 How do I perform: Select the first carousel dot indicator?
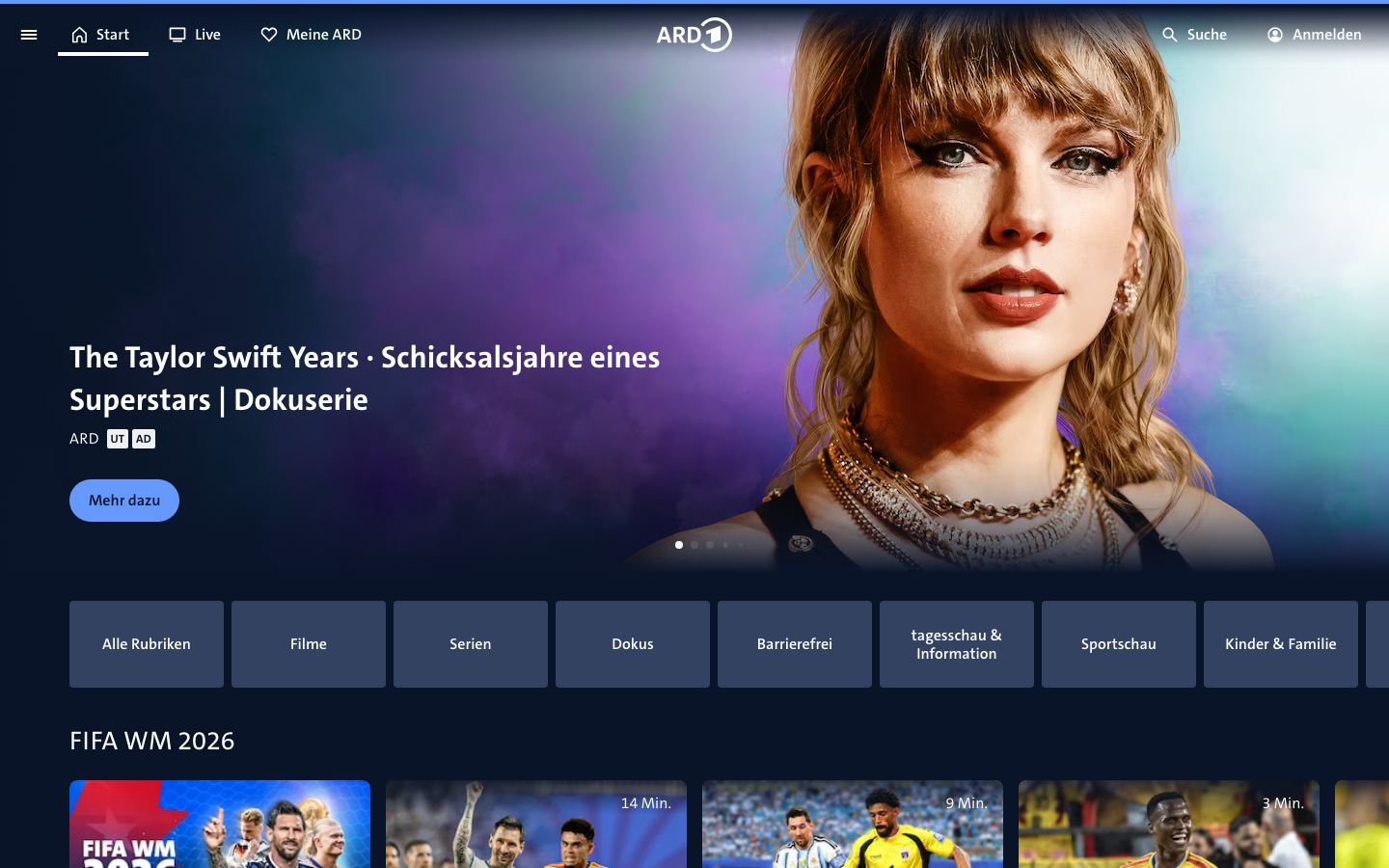[679, 545]
